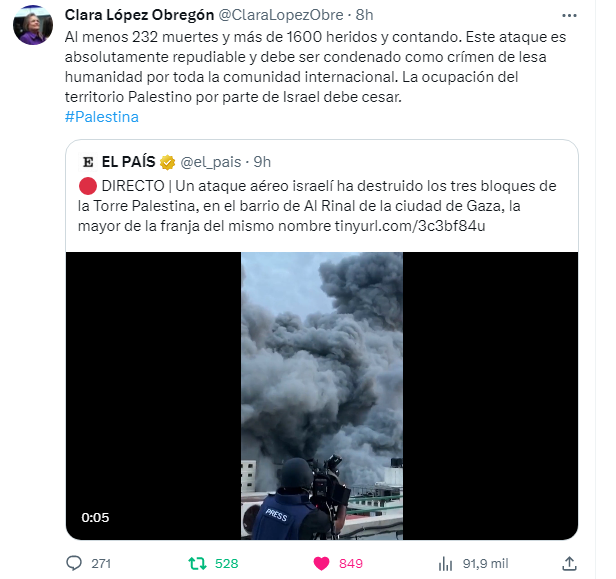
Task: Click the 849 likes count
Action: [x=351, y=564]
